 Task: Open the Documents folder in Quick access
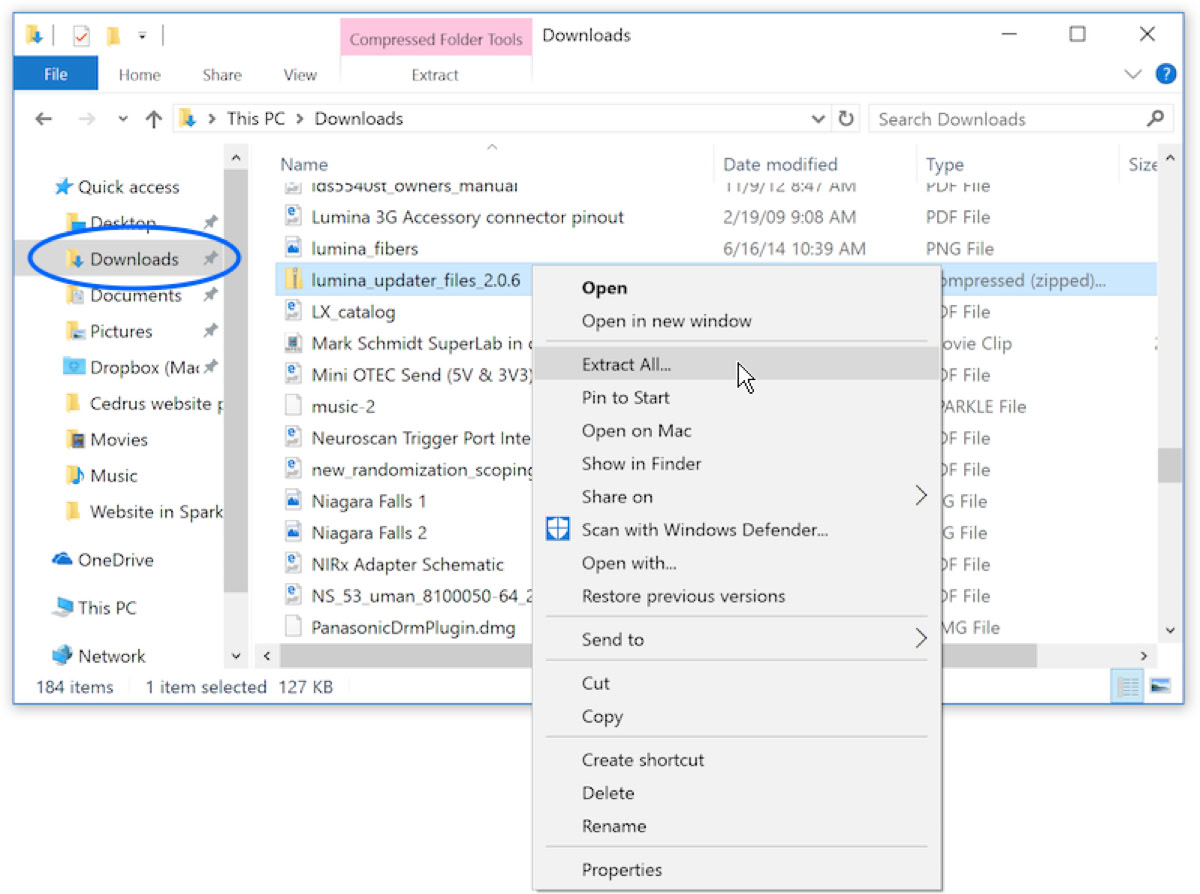135,296
